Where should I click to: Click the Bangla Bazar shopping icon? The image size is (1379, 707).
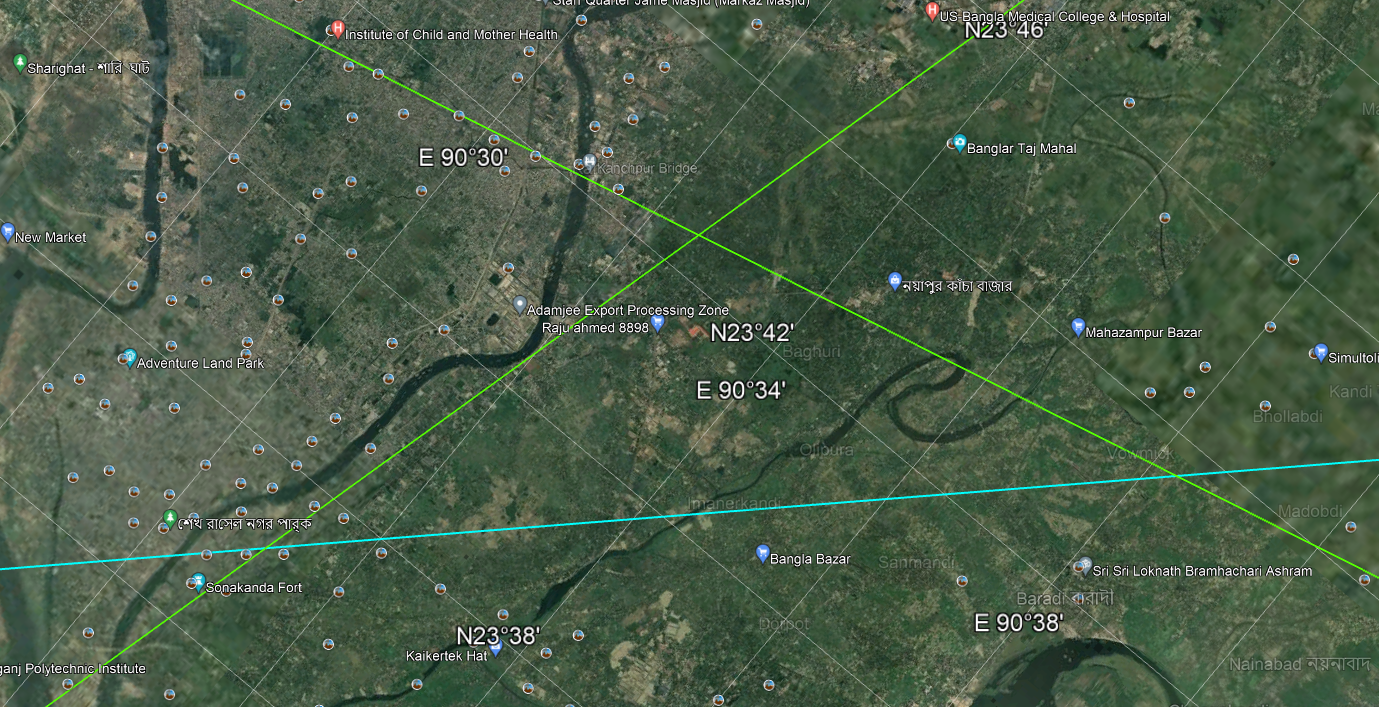pos(762,554)
